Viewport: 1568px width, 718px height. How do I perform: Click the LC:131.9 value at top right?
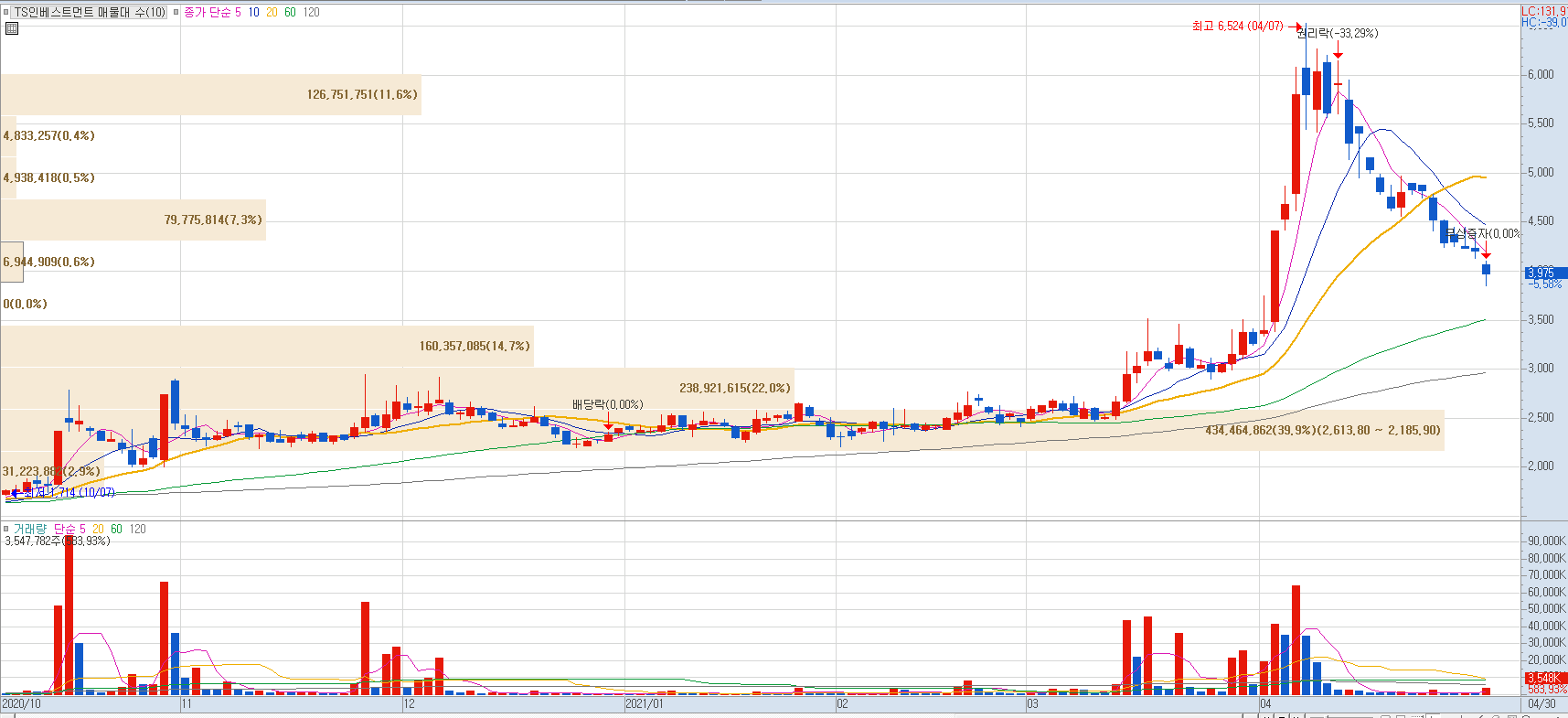(1544, 11)
